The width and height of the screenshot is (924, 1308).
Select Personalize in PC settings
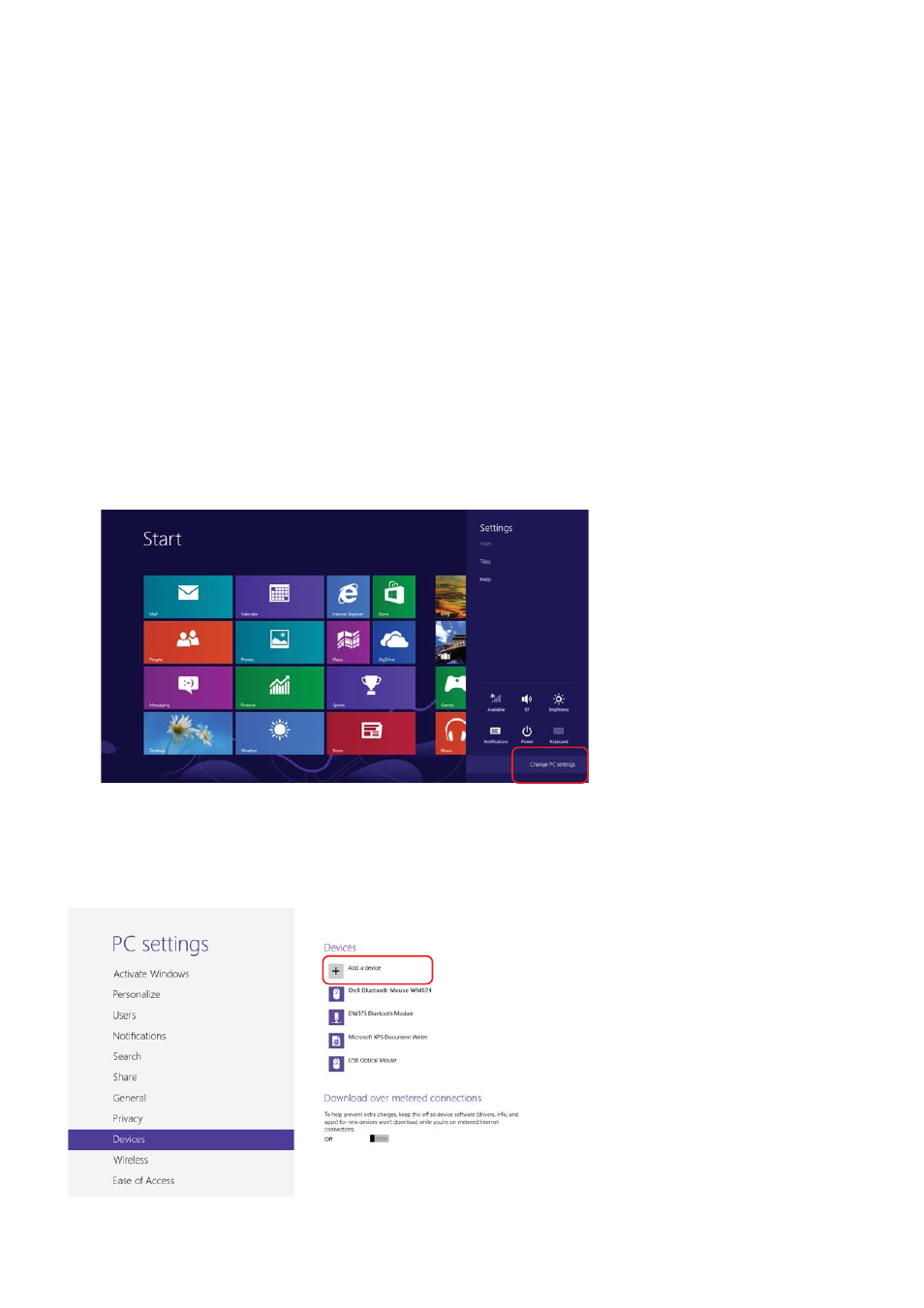pyautogui.click(x=137, y=994)
